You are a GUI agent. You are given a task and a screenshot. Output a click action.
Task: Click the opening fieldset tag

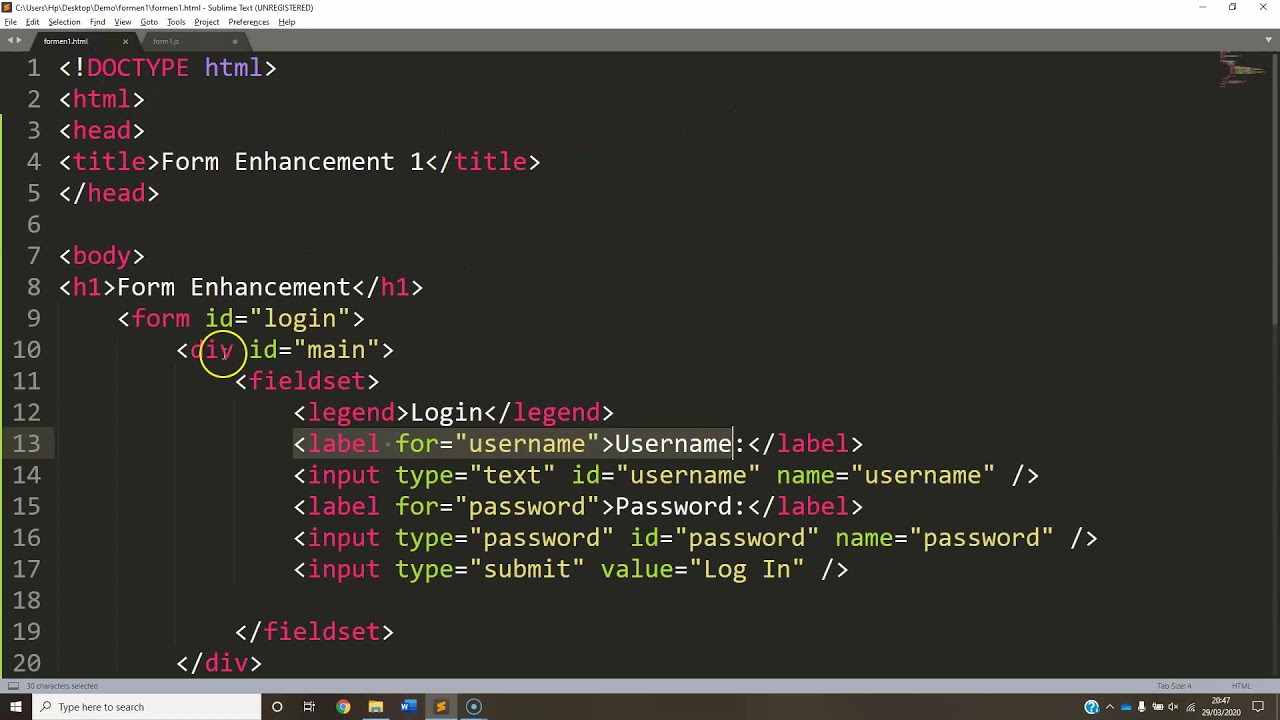tap(307, 381)
